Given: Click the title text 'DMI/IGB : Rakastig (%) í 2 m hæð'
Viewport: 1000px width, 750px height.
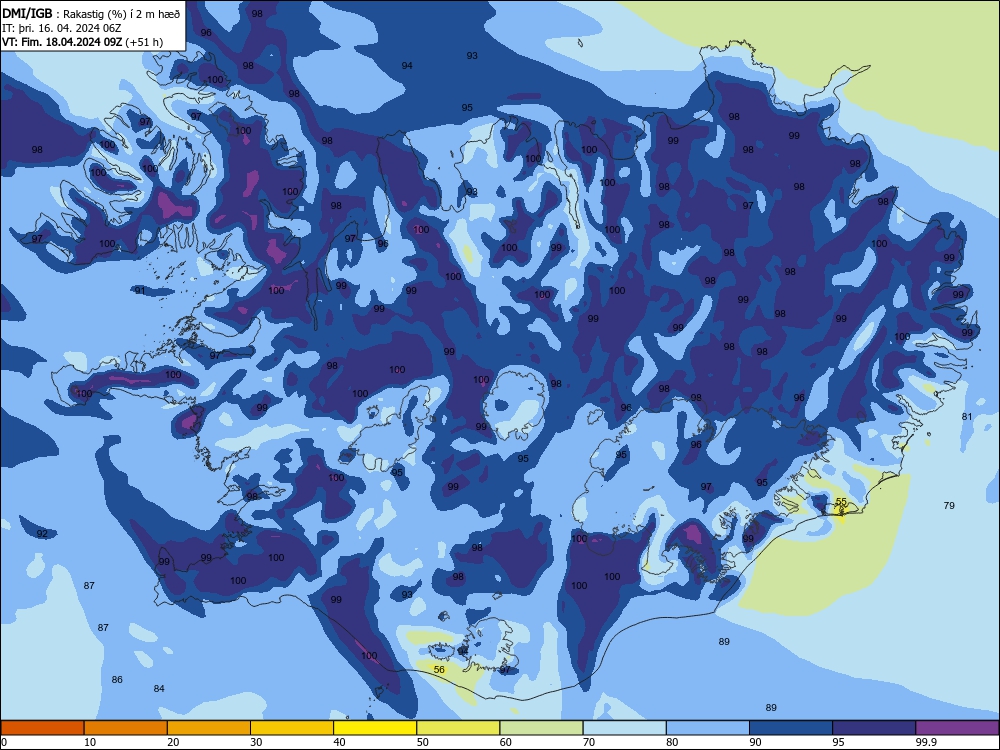Looking at the screenshot, I should pyautogui.click(x=91, y=14).
